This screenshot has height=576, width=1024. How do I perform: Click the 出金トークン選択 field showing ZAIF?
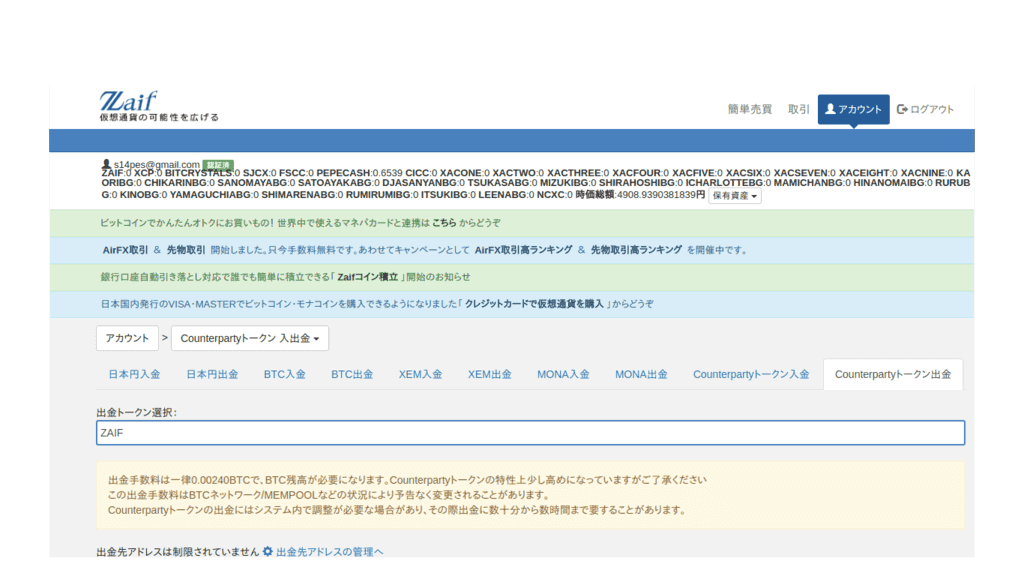click(530, 433)
